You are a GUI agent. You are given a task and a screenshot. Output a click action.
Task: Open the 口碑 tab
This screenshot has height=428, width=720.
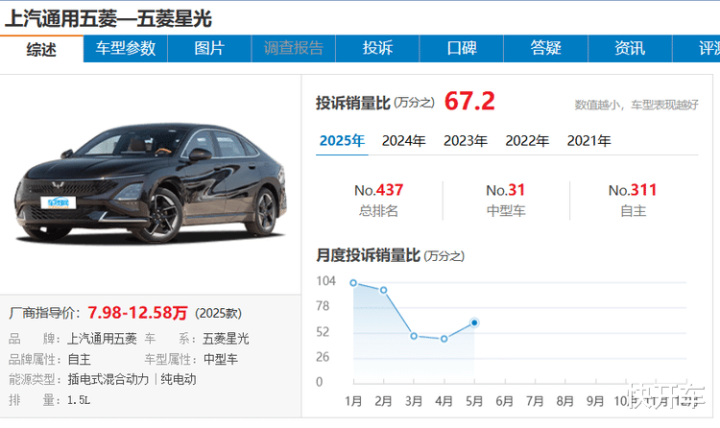tap(461, 48)
